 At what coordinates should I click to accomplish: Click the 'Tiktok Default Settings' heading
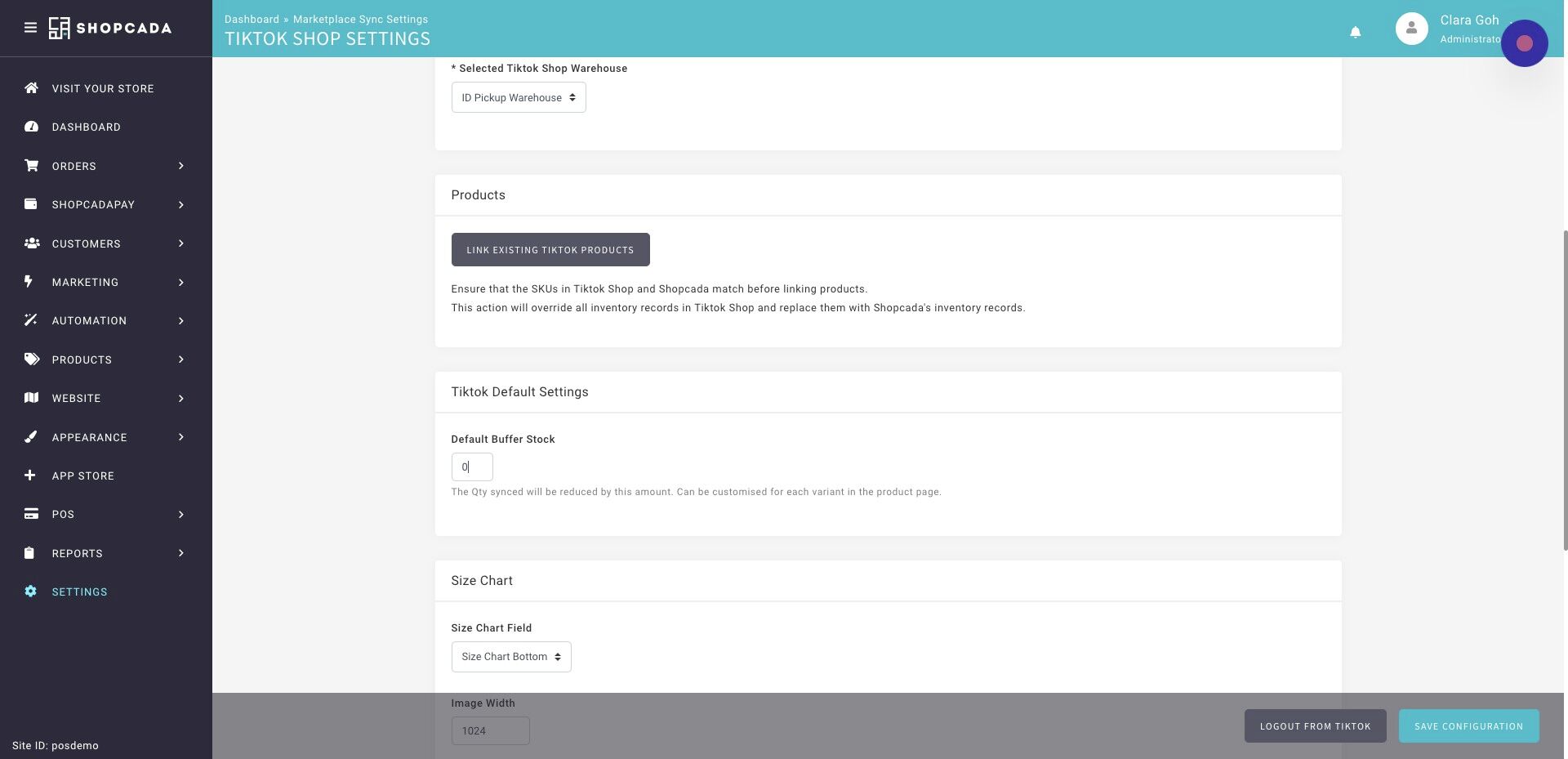519,392
